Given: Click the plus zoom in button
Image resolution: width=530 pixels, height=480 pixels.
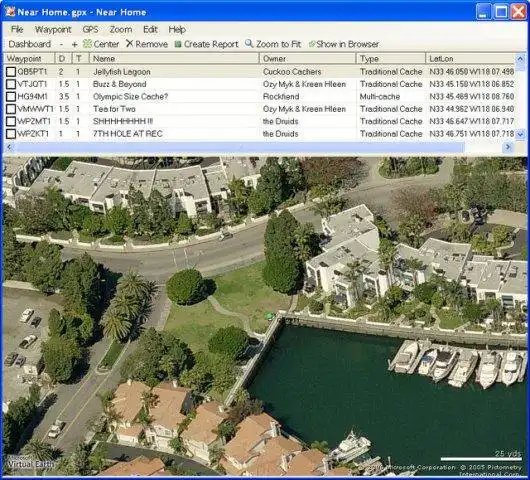Looking at the screenshot, I should click(74, 44).
